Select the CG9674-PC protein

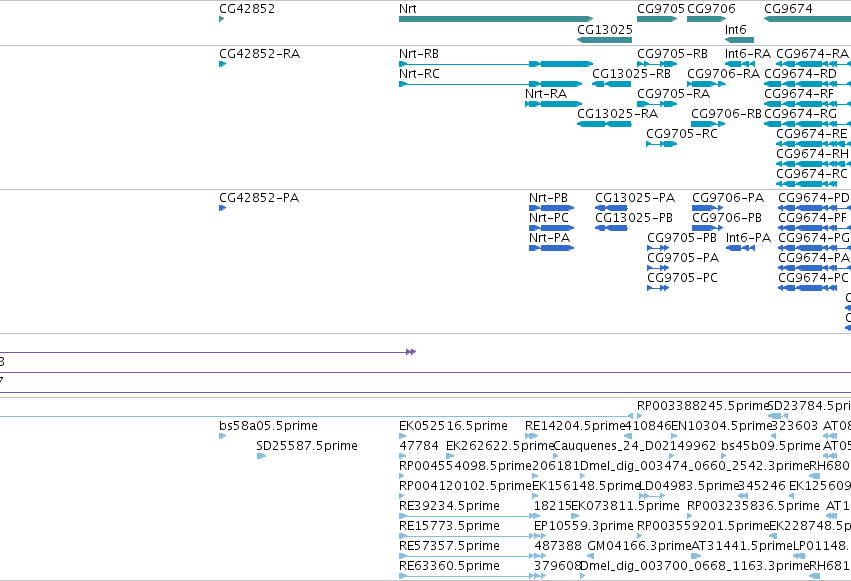[808, 289]
